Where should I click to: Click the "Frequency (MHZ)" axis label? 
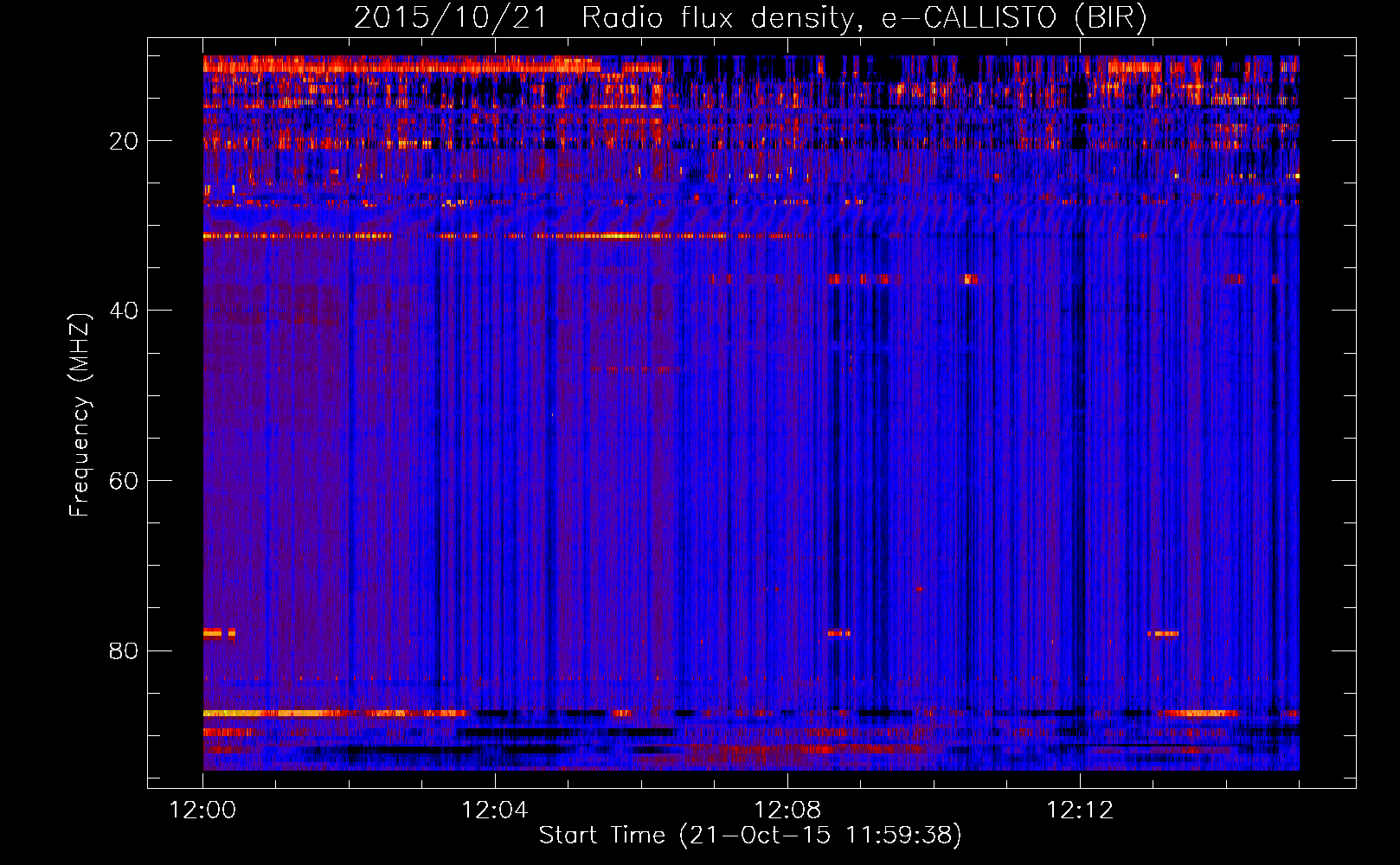click(80, 415)
